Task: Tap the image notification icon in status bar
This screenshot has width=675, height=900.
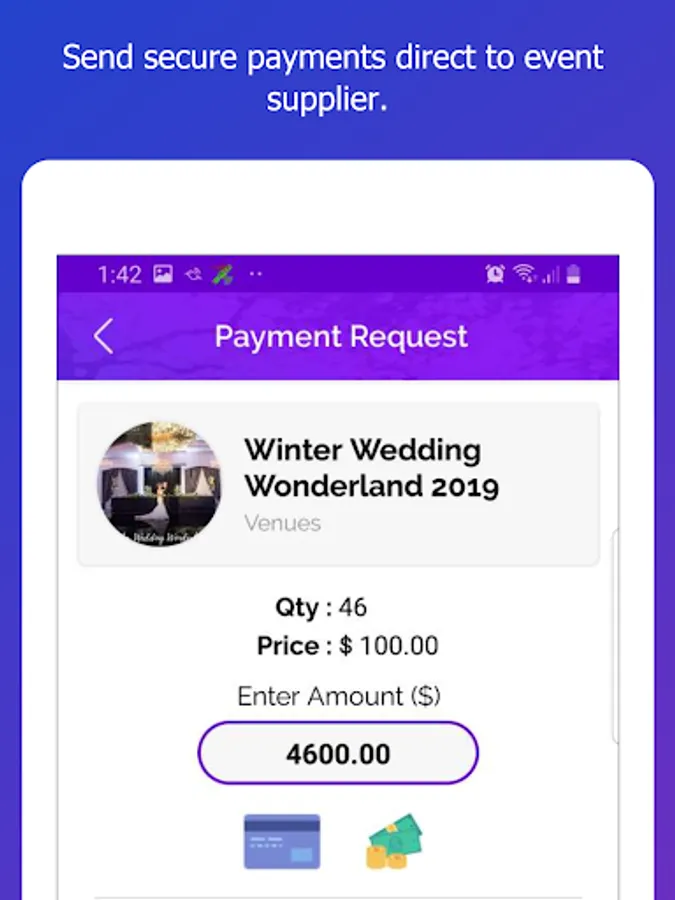Action: point(163,274)
